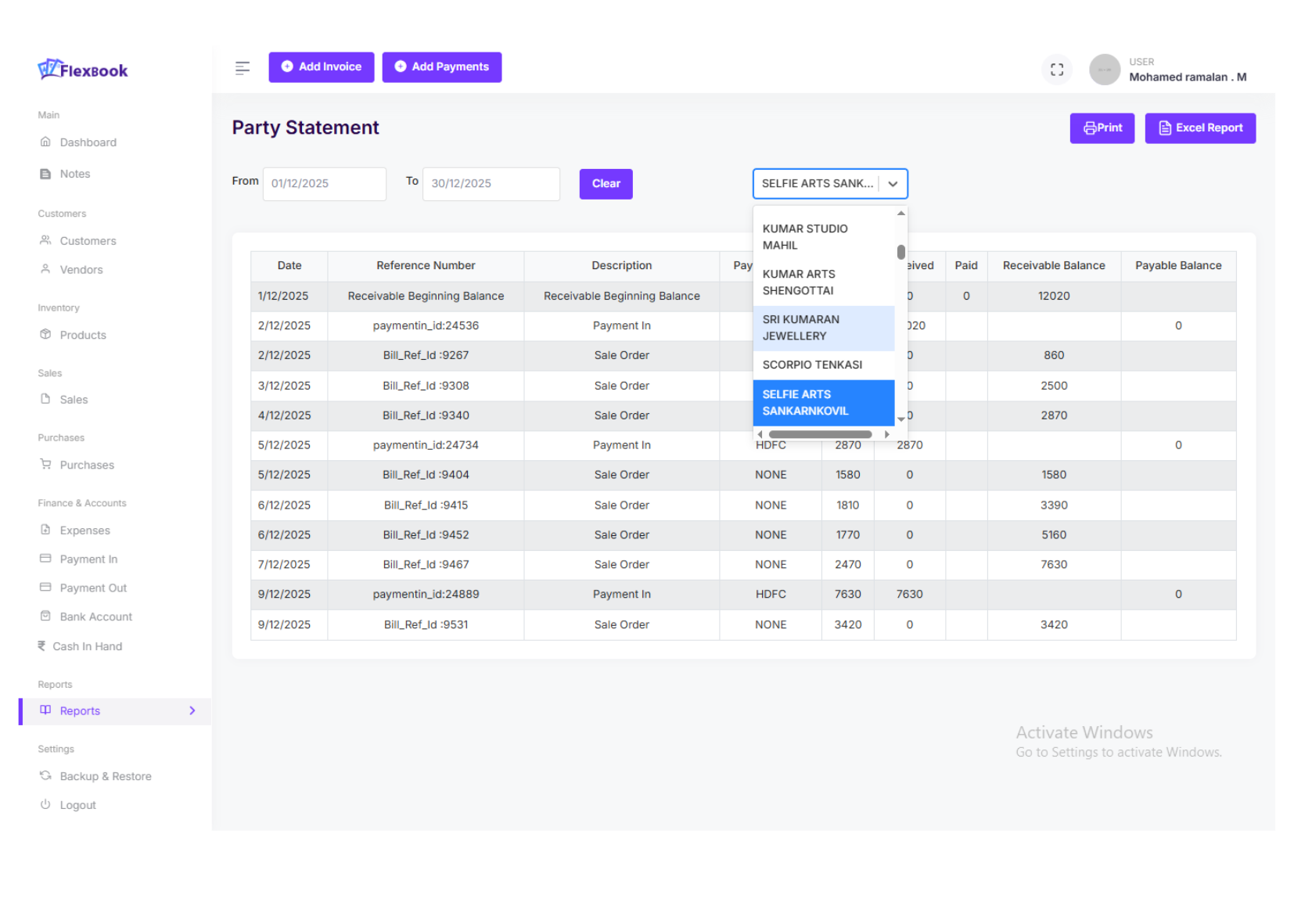Click the From date input field
The height and width of the screenshot is (924, 1294).
point(324,184)
